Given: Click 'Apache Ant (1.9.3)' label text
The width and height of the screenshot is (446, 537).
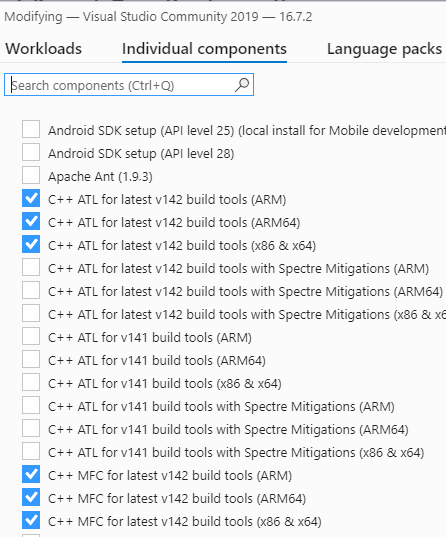Looking at the screenshot, I should 100,176.
